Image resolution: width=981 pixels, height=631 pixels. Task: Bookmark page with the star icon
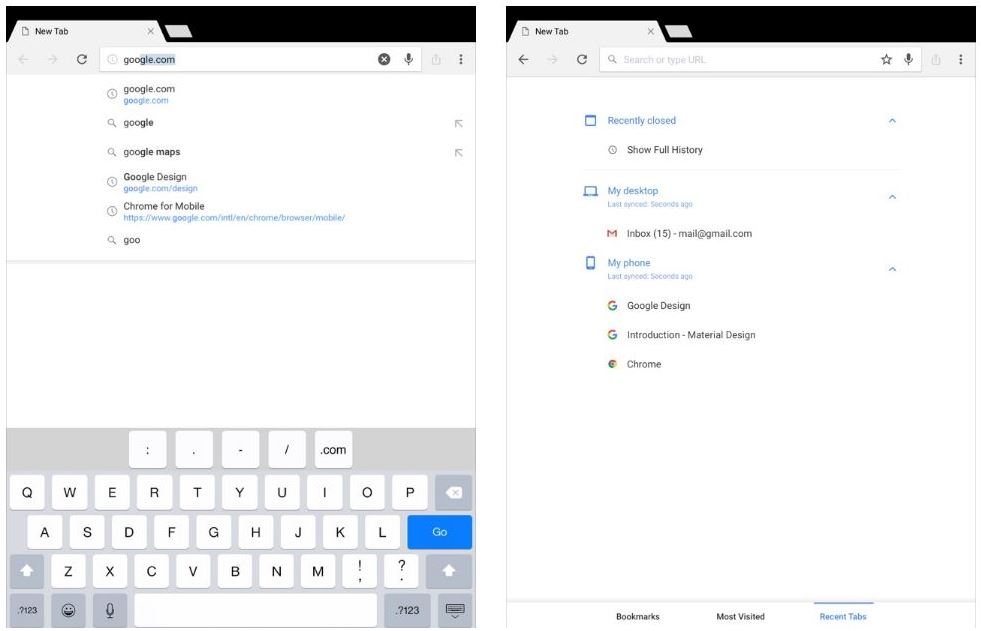[x=886, y=59]
